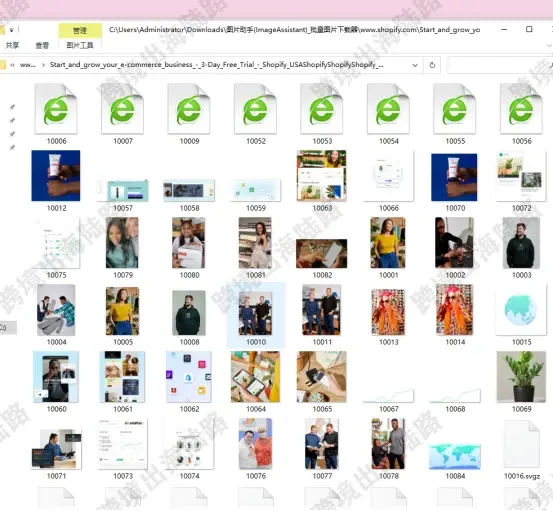Select the file icon named 10054

pos(388,109)
